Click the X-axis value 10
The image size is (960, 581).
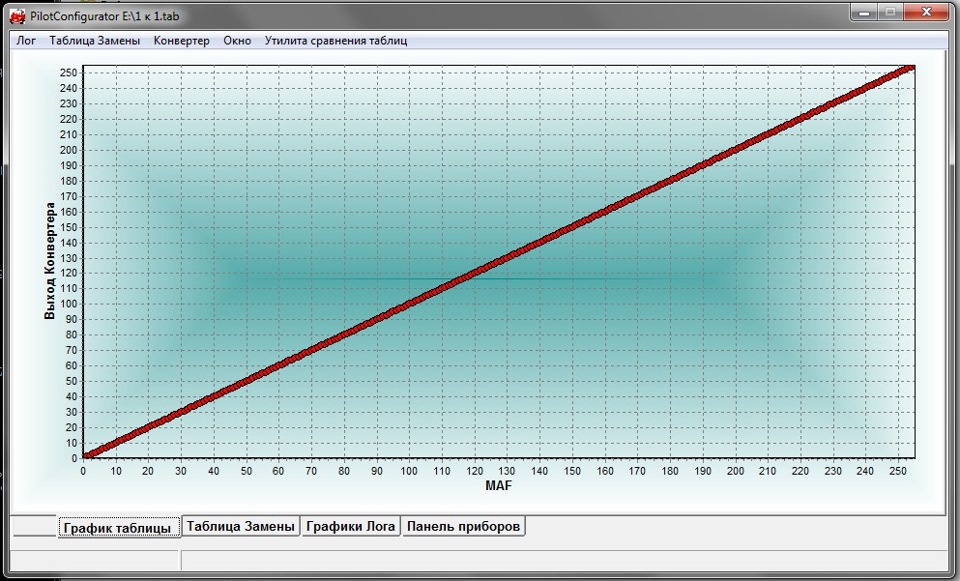coord(116,471)
